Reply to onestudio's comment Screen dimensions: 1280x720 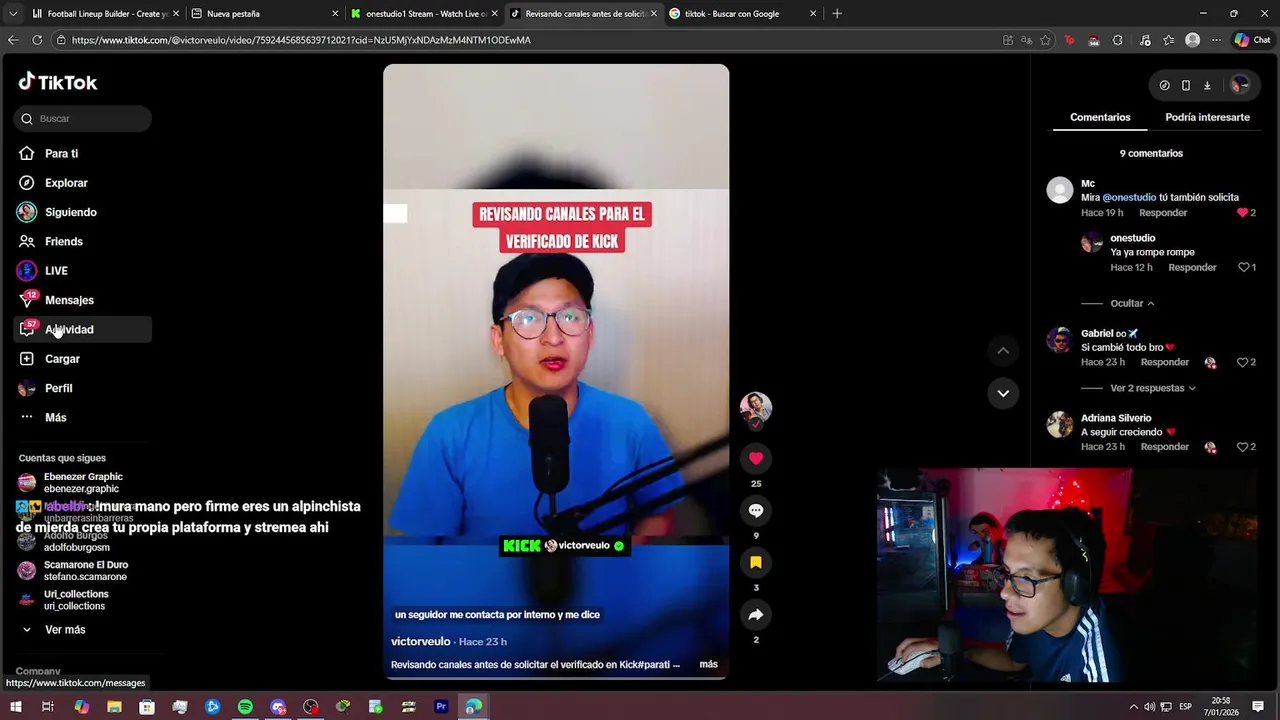[1192, 268]
